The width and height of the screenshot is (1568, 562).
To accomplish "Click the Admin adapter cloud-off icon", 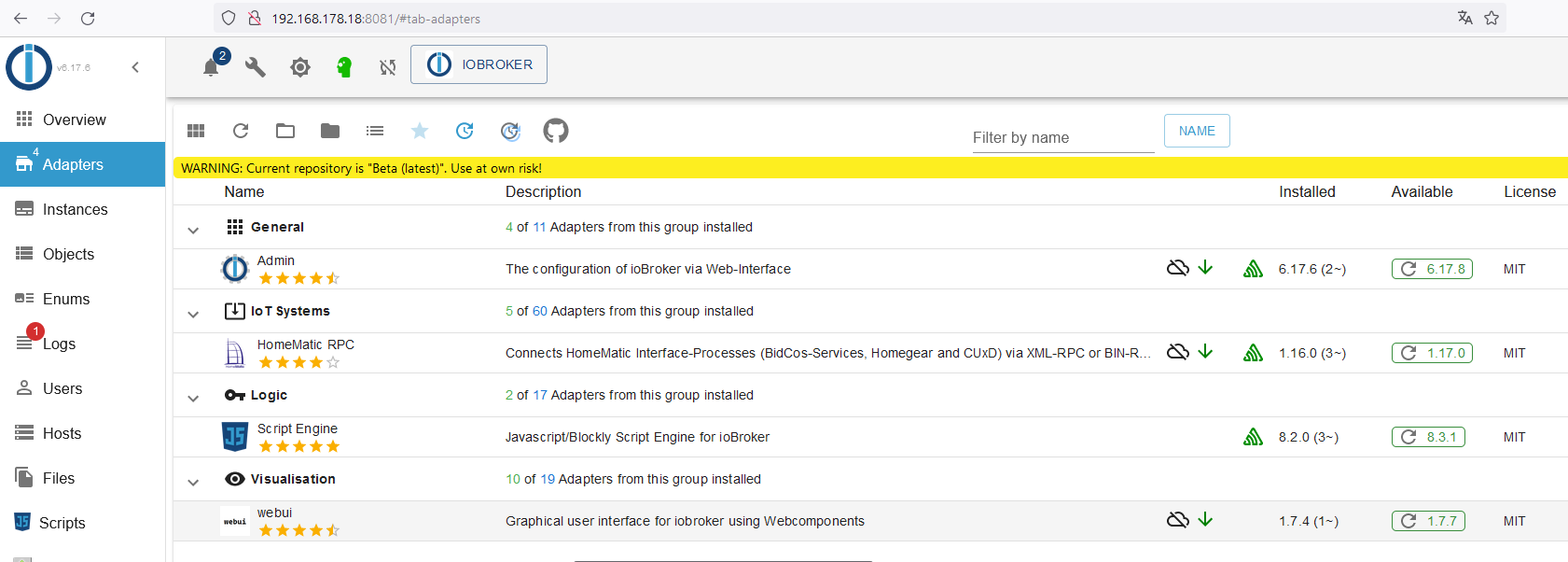I will tap(1178, 268).
